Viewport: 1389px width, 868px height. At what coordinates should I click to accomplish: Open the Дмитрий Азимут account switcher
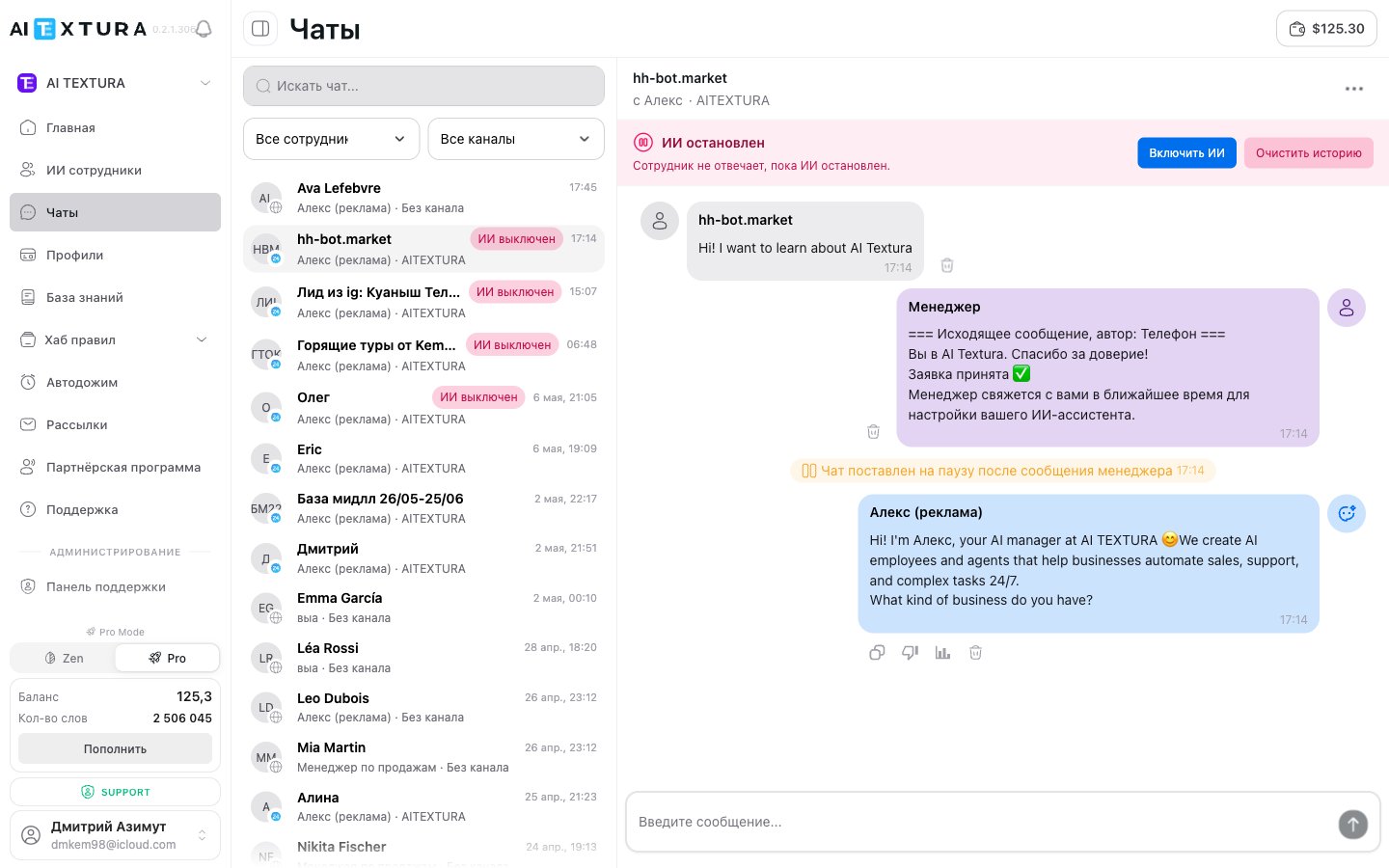click(115, 835)
